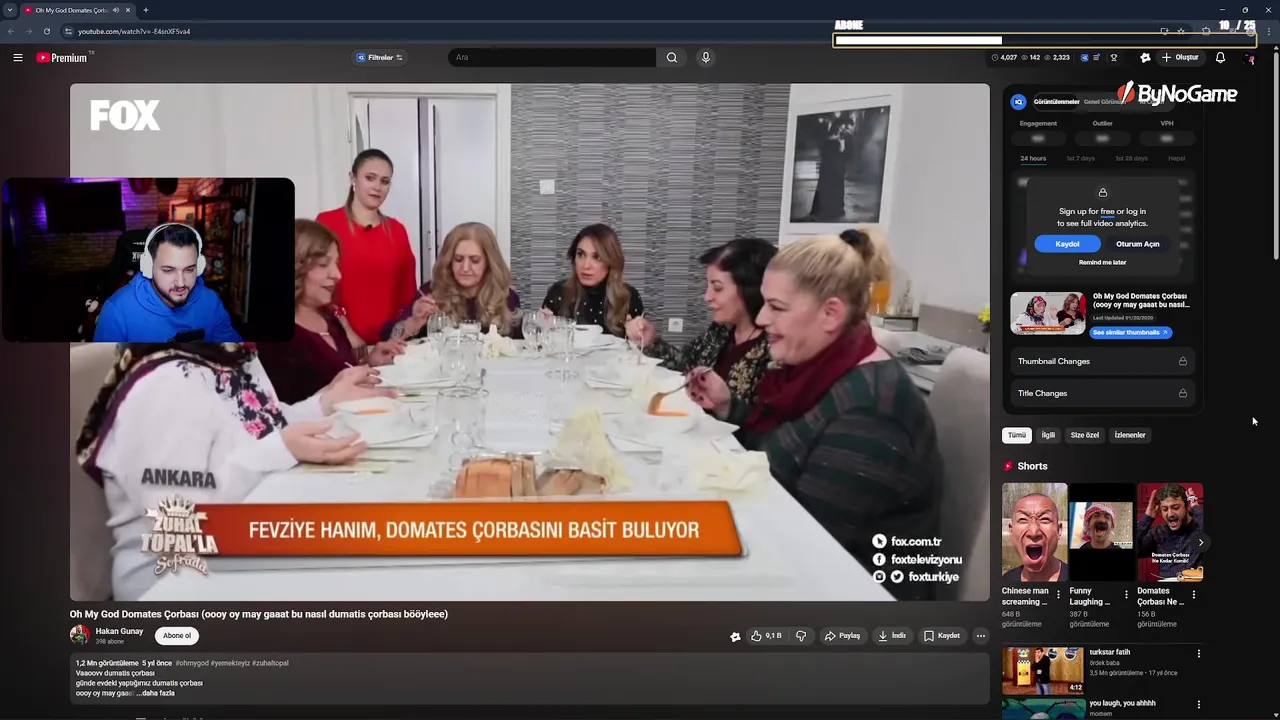Go to the YouTube Premium home logo

(x=63, y=58)
